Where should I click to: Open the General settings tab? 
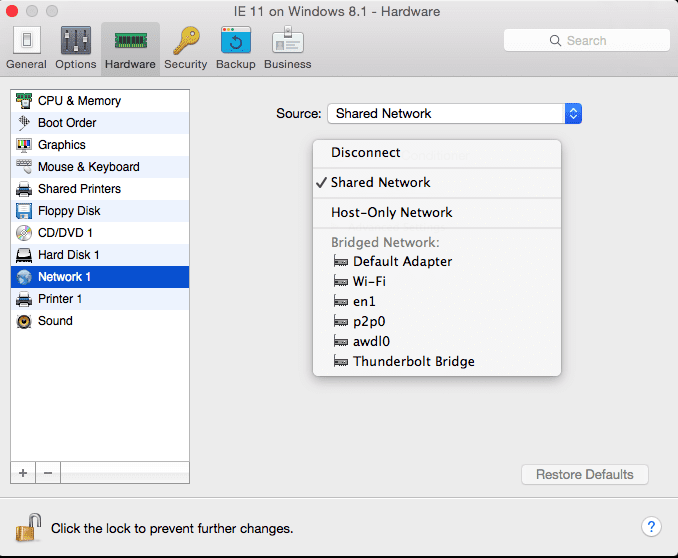[26, 48]
